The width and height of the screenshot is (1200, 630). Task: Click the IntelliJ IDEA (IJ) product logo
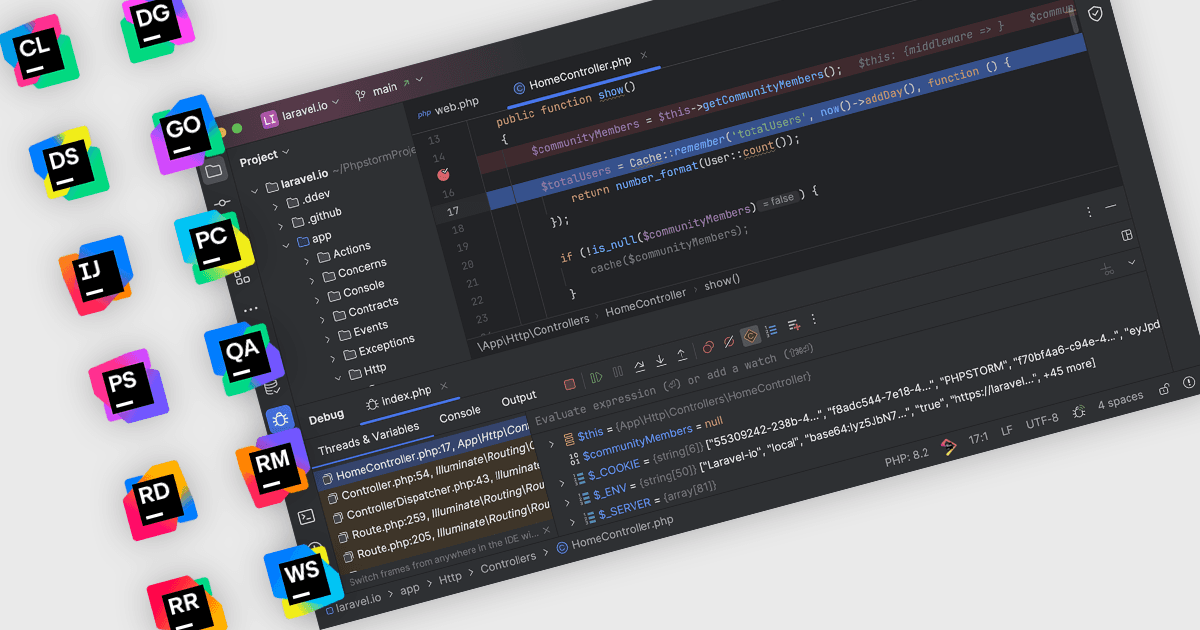(97, 273)
